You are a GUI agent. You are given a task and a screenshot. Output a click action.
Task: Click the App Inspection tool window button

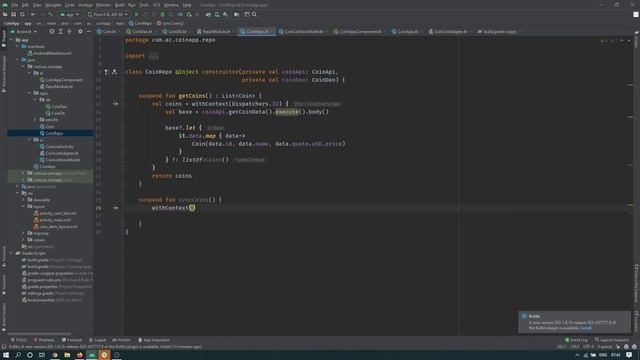pyautogui.click(x=154, y=340)
